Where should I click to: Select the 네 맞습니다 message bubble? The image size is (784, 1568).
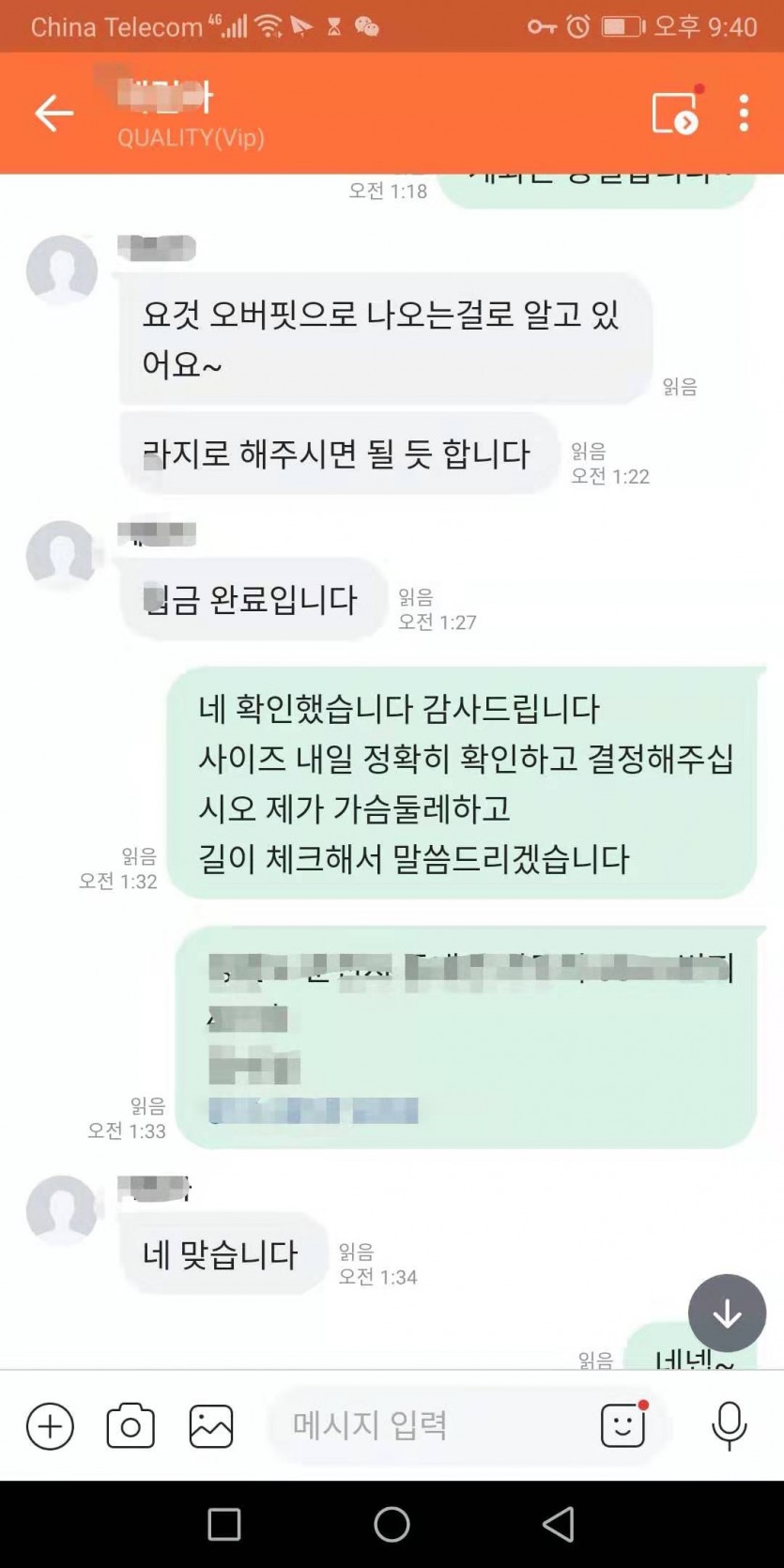click(x=223, y=1254)
